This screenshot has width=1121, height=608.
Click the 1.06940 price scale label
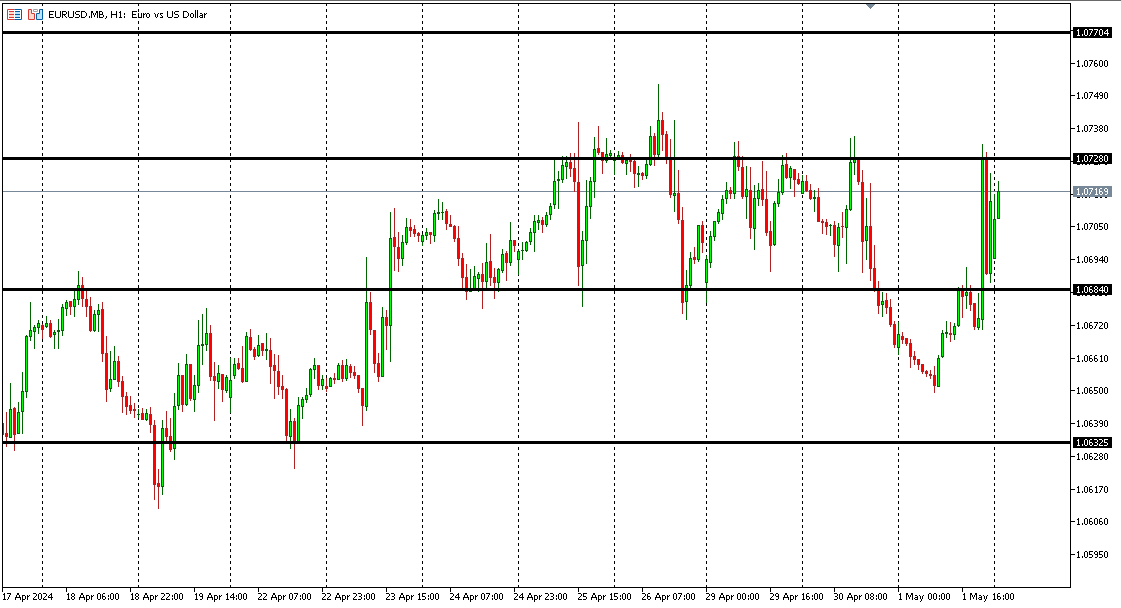[1092, 260]
